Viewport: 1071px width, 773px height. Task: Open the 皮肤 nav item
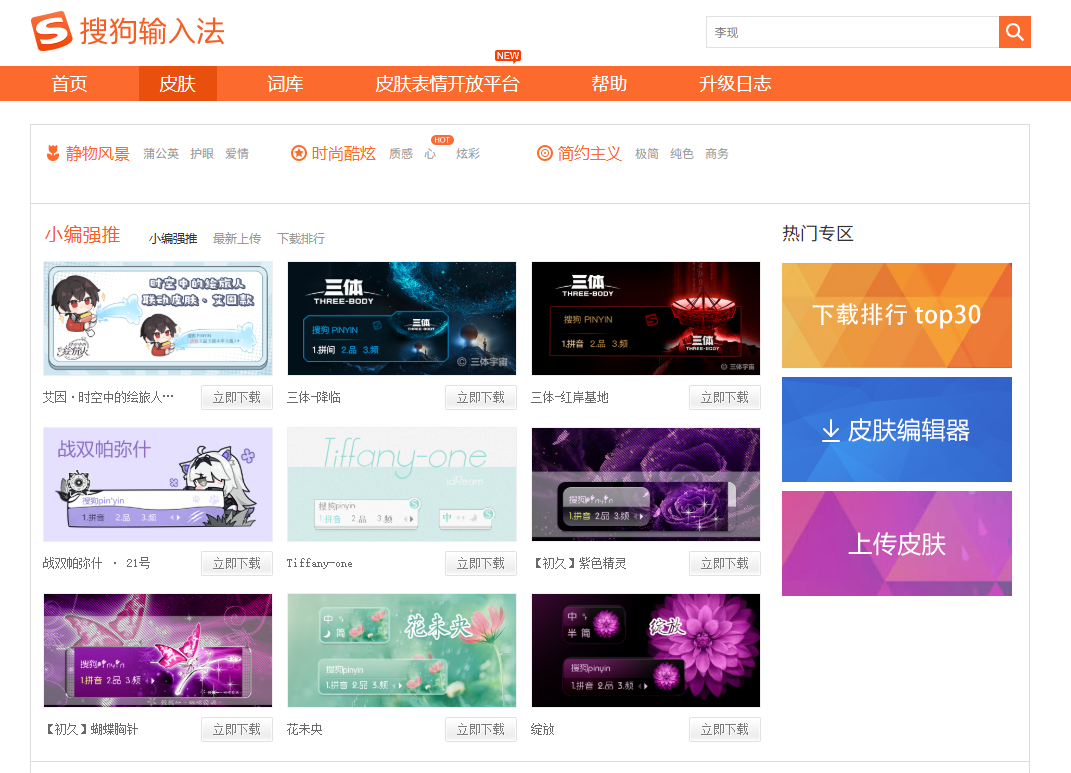[x=178, y=84]
